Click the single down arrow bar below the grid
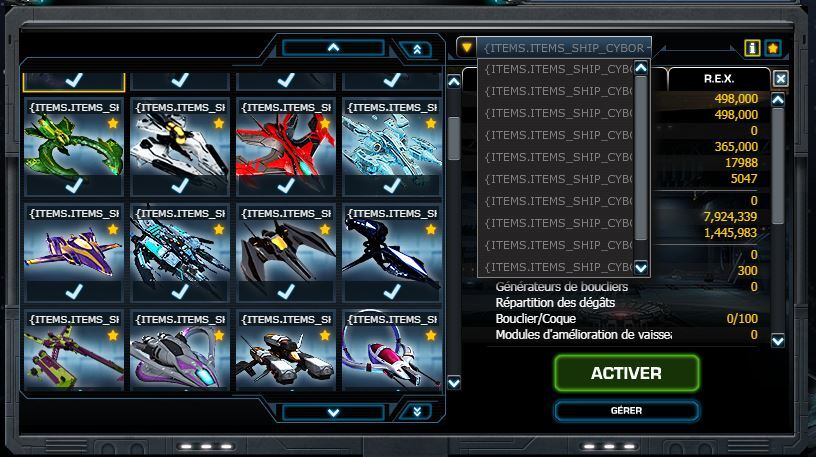This screenshot has width=816, height=457. click(x=334, y=413)
